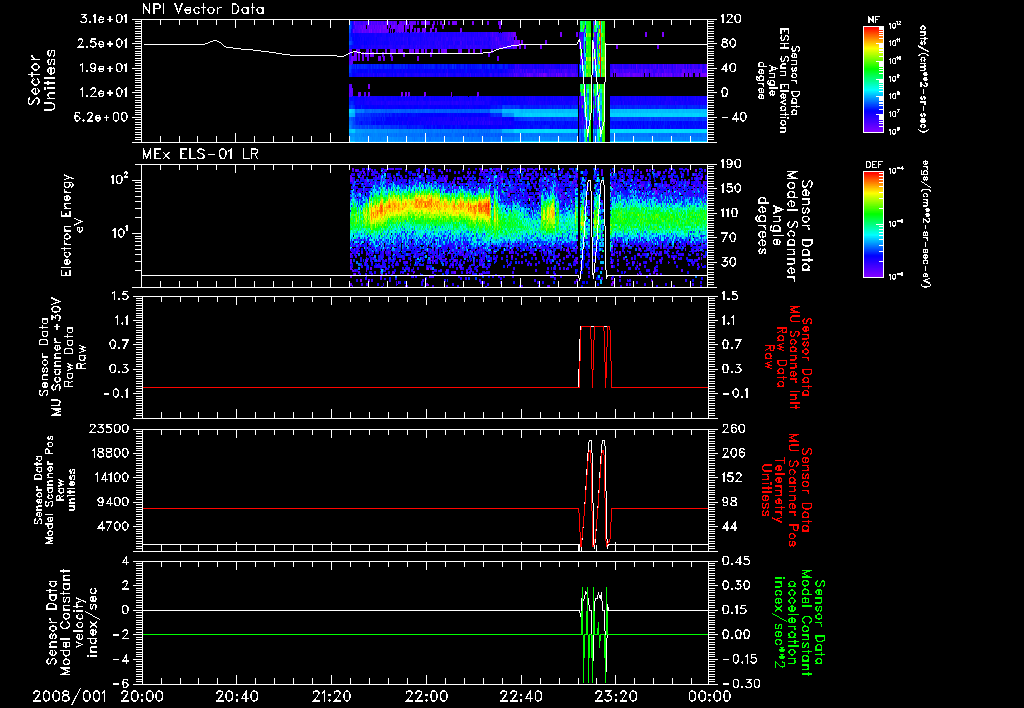Click the '152' telemetry tick label
Image resolution: width=1024 pixels, height=708 pixels.
pyautogui.click(x=734, y=477)
